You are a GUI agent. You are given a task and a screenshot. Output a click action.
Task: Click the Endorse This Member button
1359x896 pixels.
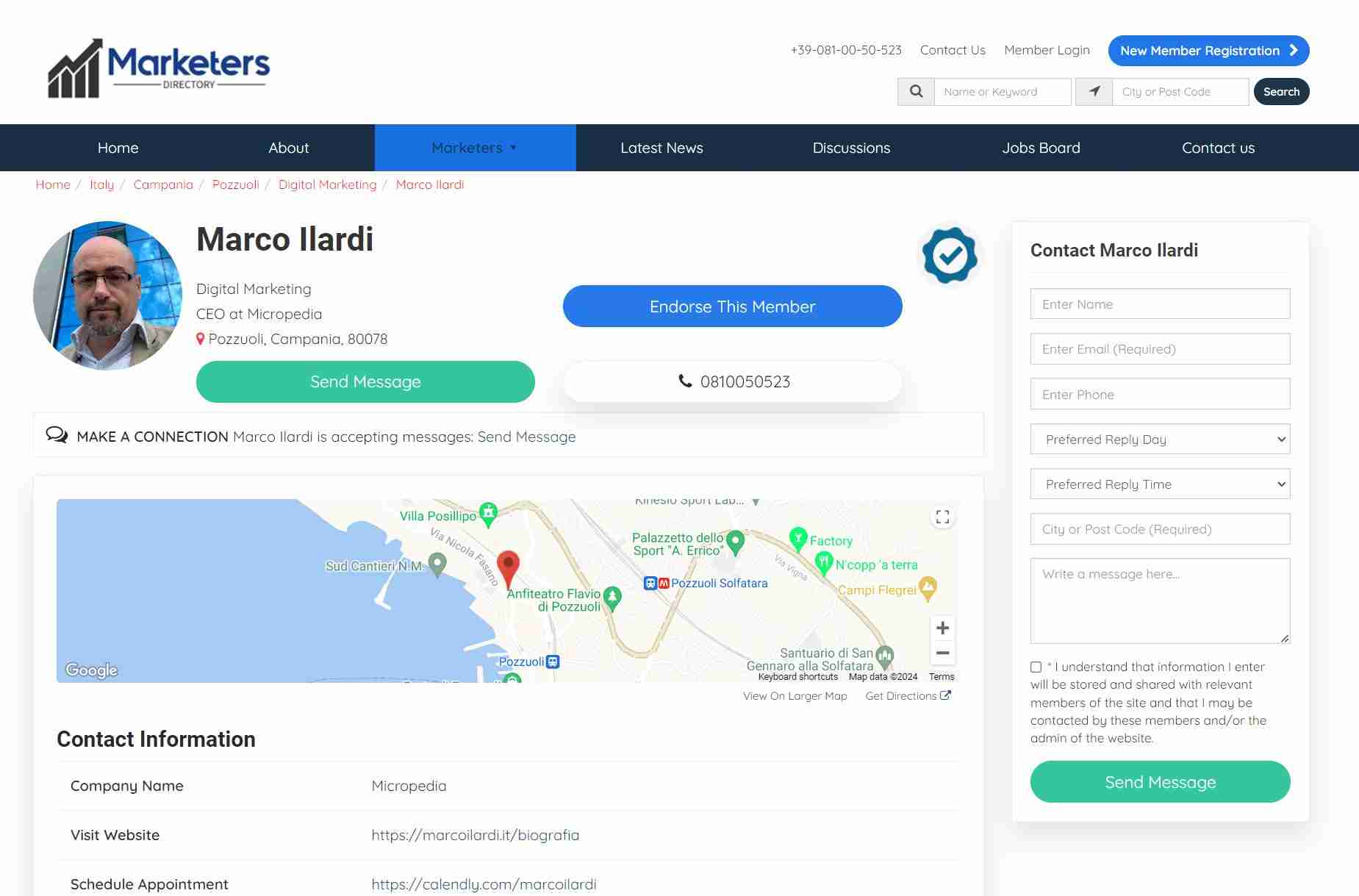pyautogui.click(x=732, y=306)
